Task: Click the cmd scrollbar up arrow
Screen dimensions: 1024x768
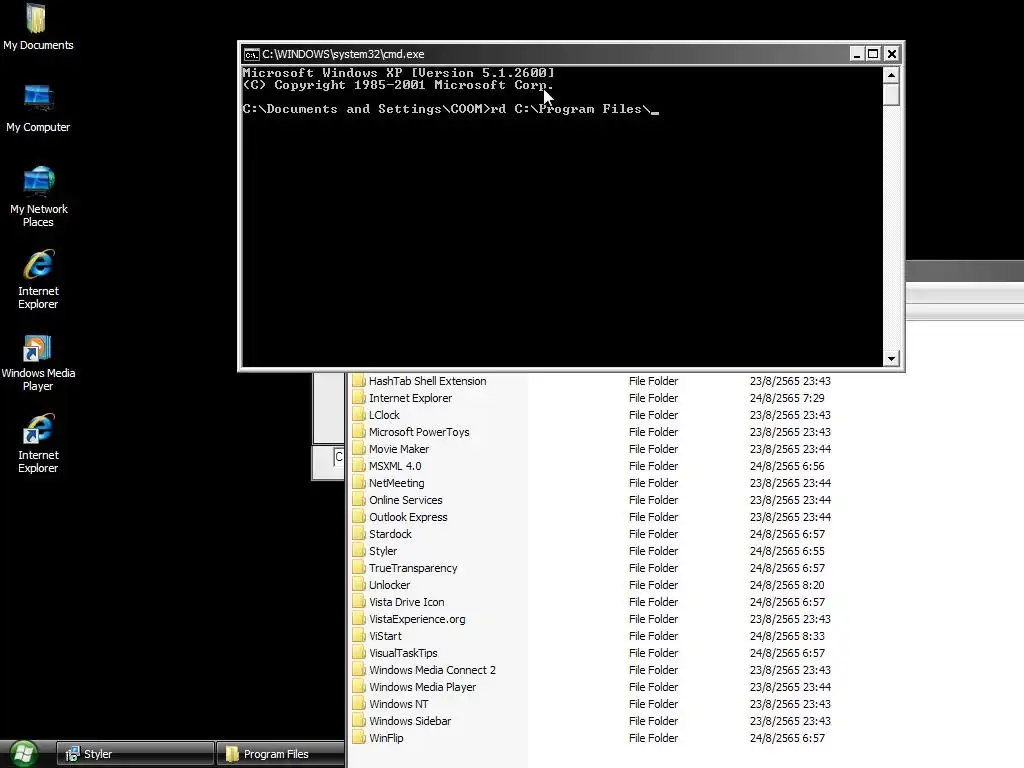Action: pos(891,75)
